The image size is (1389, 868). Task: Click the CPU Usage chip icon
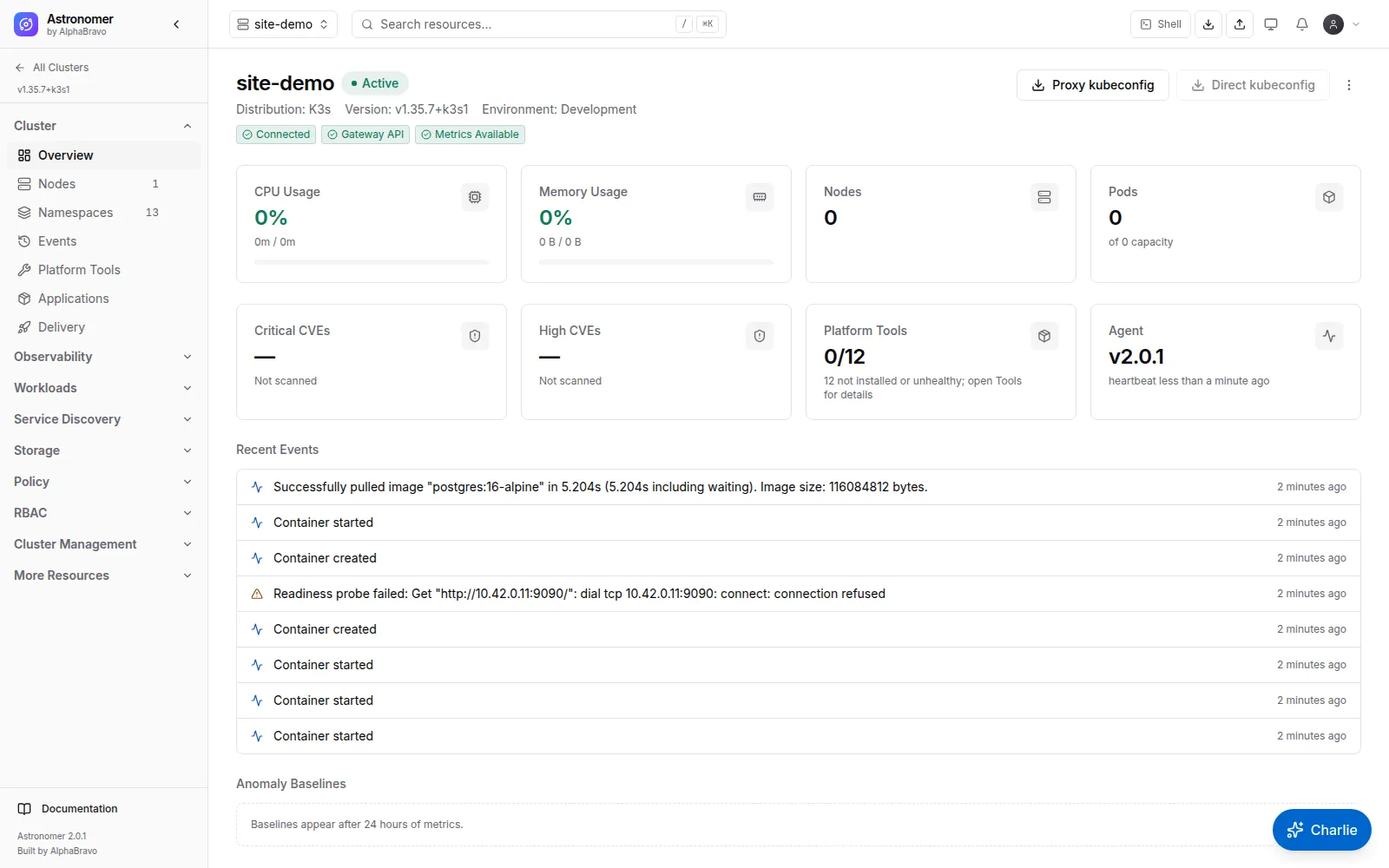coord(475,197)
